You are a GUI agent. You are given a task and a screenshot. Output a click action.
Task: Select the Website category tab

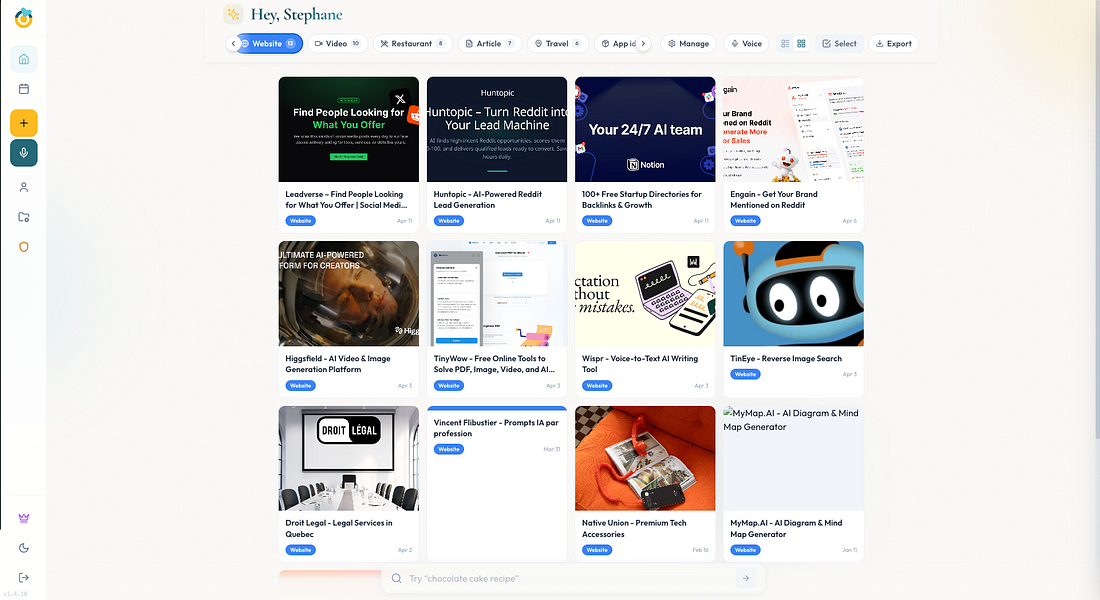pyautogui.click(x=269, y=44)
